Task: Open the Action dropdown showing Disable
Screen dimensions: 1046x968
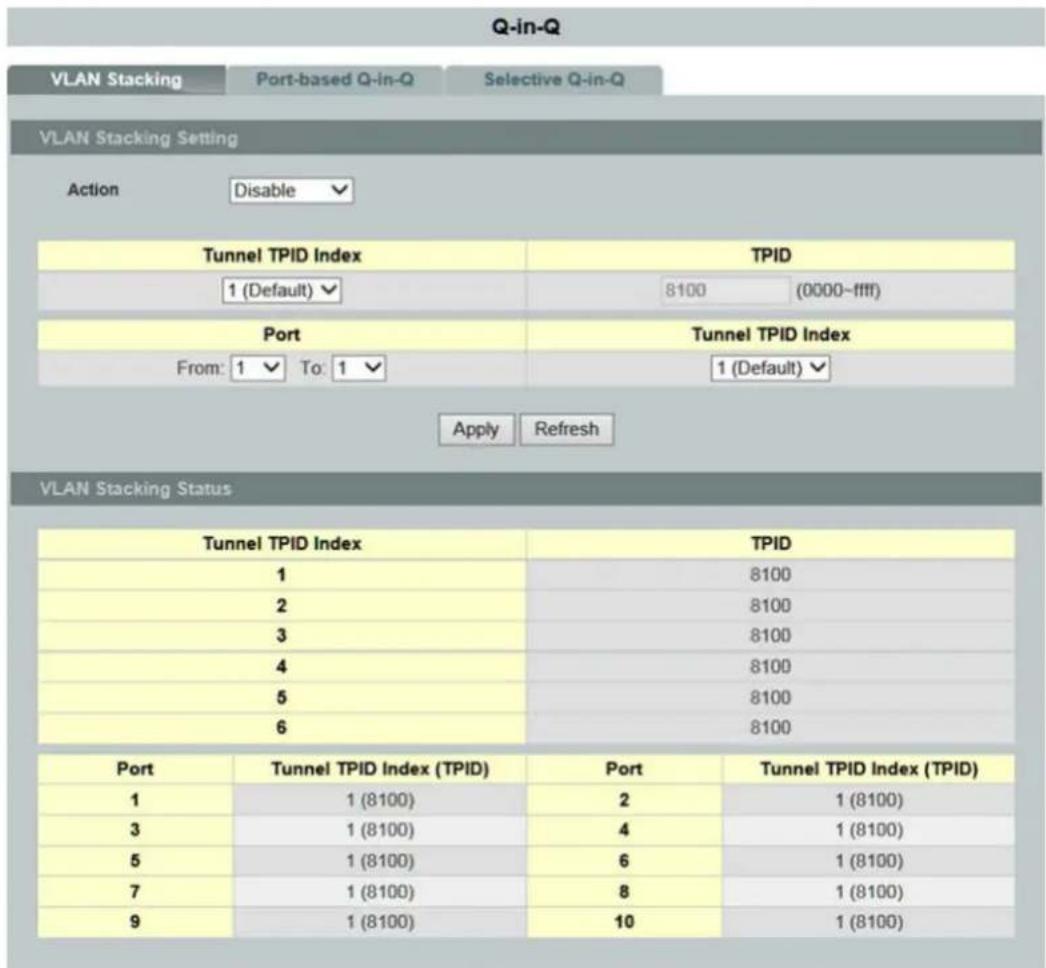Action: coord(291,191)
